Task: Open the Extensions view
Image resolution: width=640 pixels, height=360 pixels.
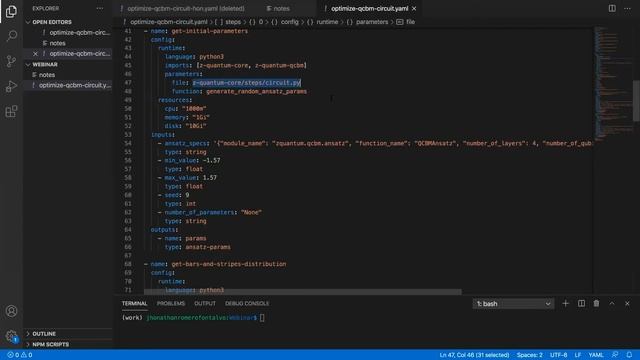Action: pos(11,111)
